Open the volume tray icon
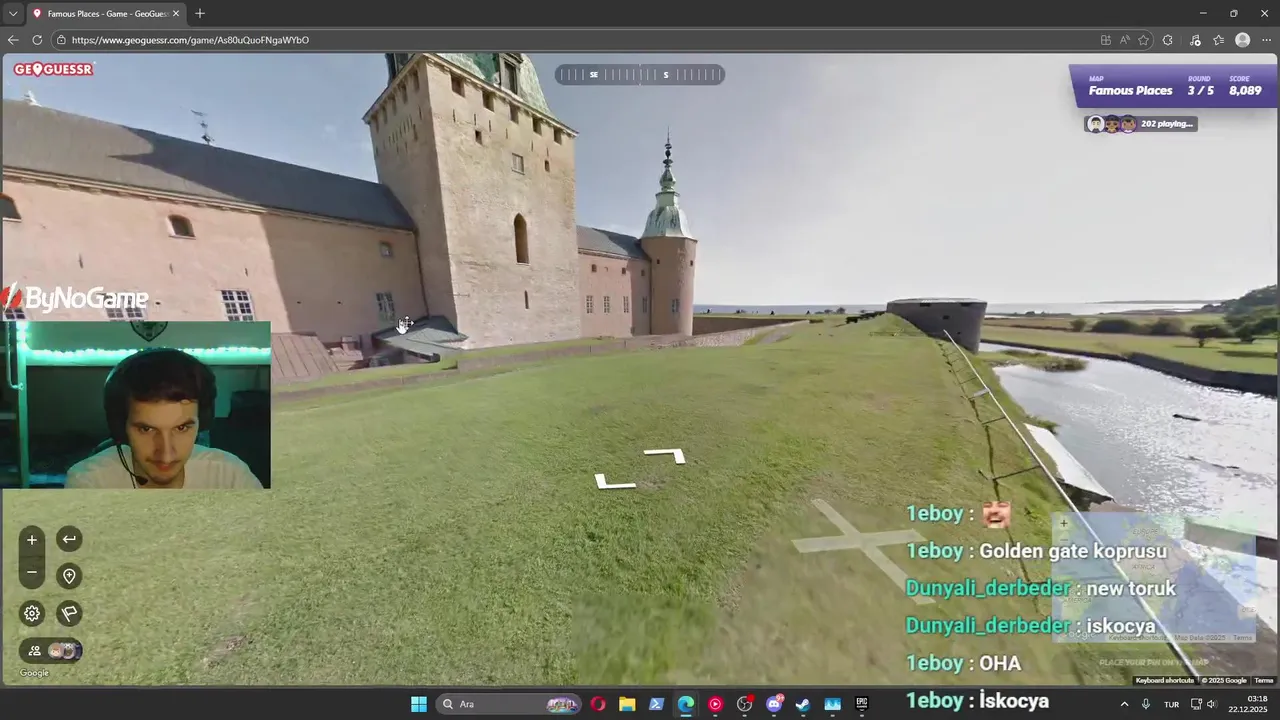The height and width of the screenshot is (720, 1280). click(1211, 704)
